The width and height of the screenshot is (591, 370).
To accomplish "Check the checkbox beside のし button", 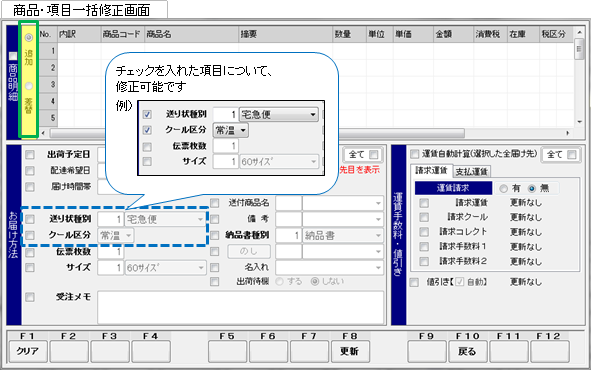I will 214,251.
